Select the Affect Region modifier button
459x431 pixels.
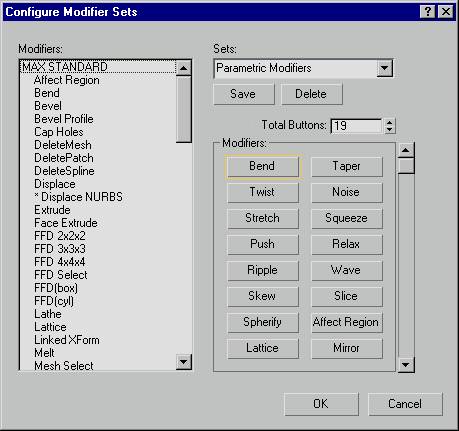[x=347, y=322]
